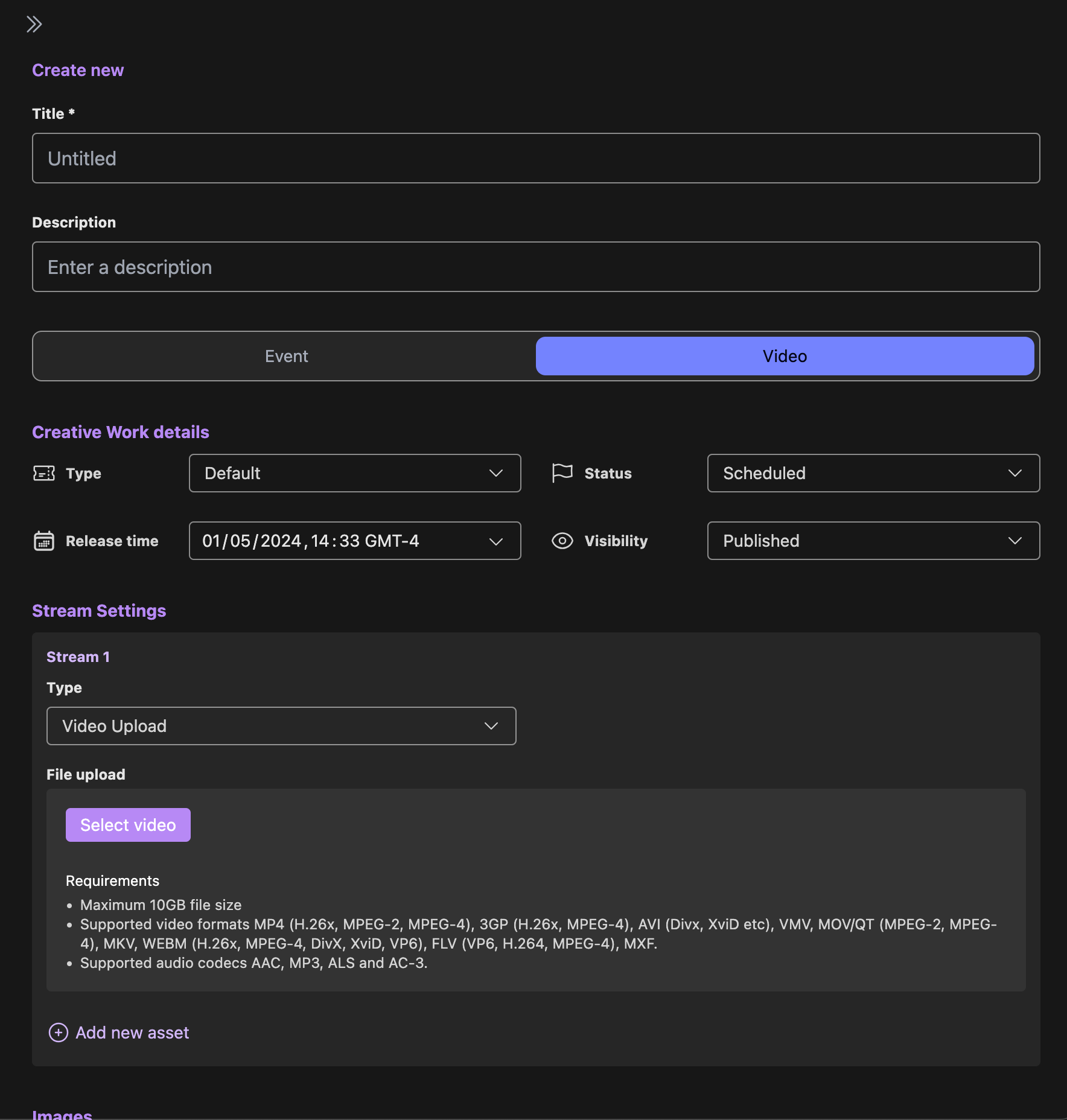Image resolution: width=1067 pixels, height=1120 pixels.
Task: Open the Default type dropdown
Action: click(355, 473)
